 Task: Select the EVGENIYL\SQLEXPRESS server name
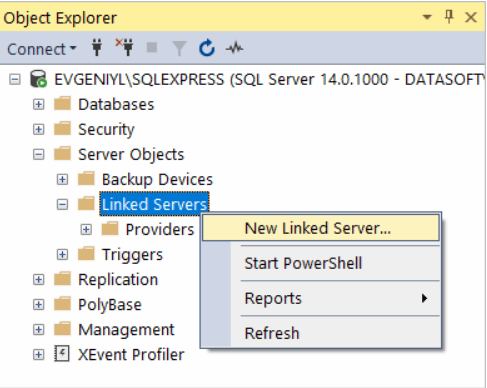click(x=269, y=80)
